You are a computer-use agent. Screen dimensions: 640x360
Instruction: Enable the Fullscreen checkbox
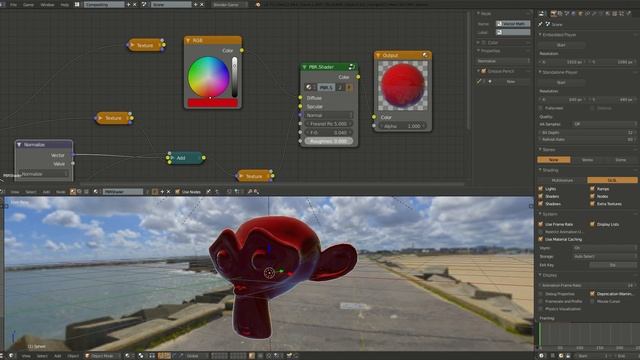541,108
